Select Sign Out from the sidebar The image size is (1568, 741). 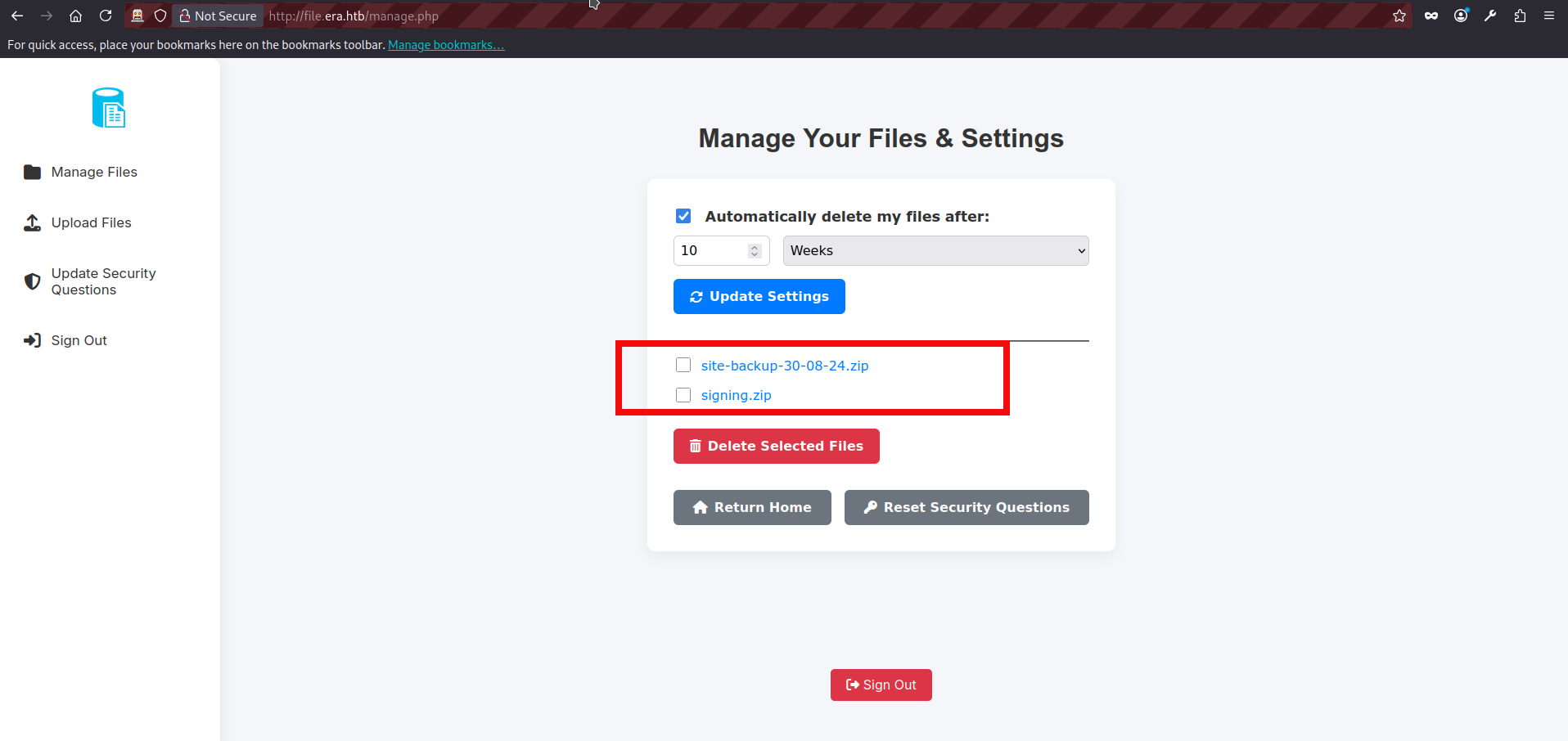click(79, 340)
